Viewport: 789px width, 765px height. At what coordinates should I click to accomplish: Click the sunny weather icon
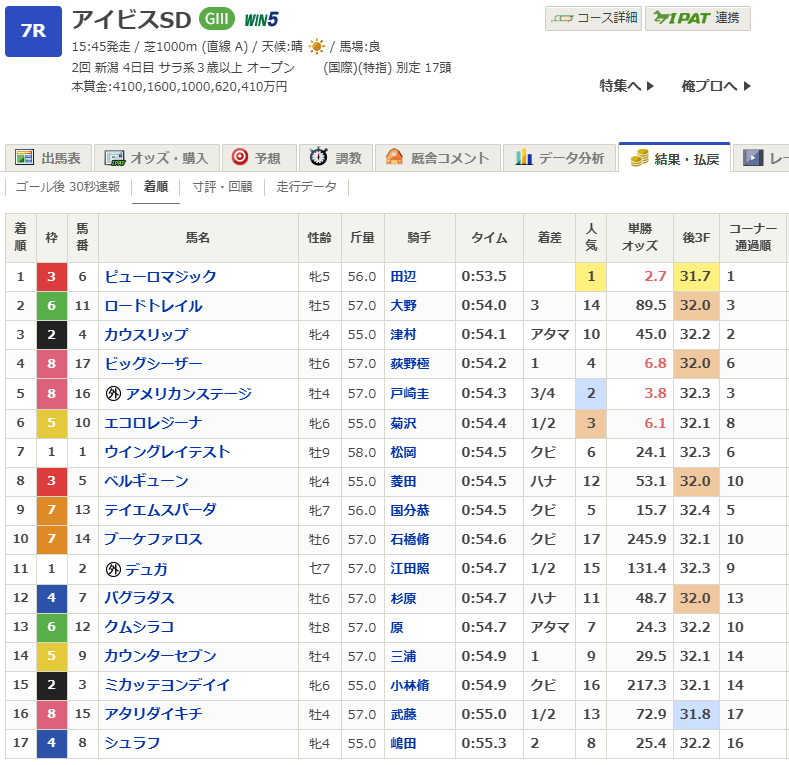click(317, 46)
